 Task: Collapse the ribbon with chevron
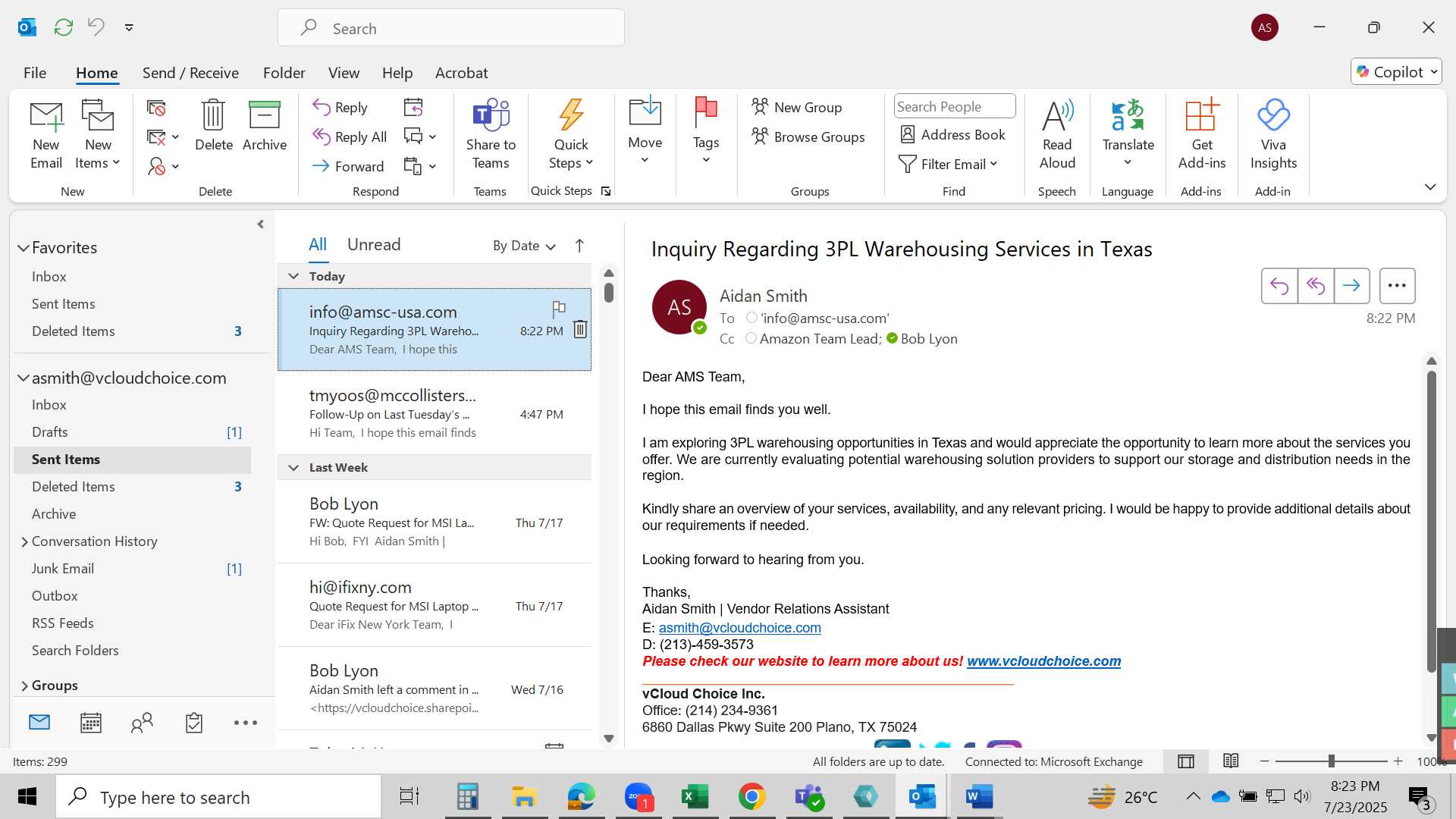tap(1430, 187)
